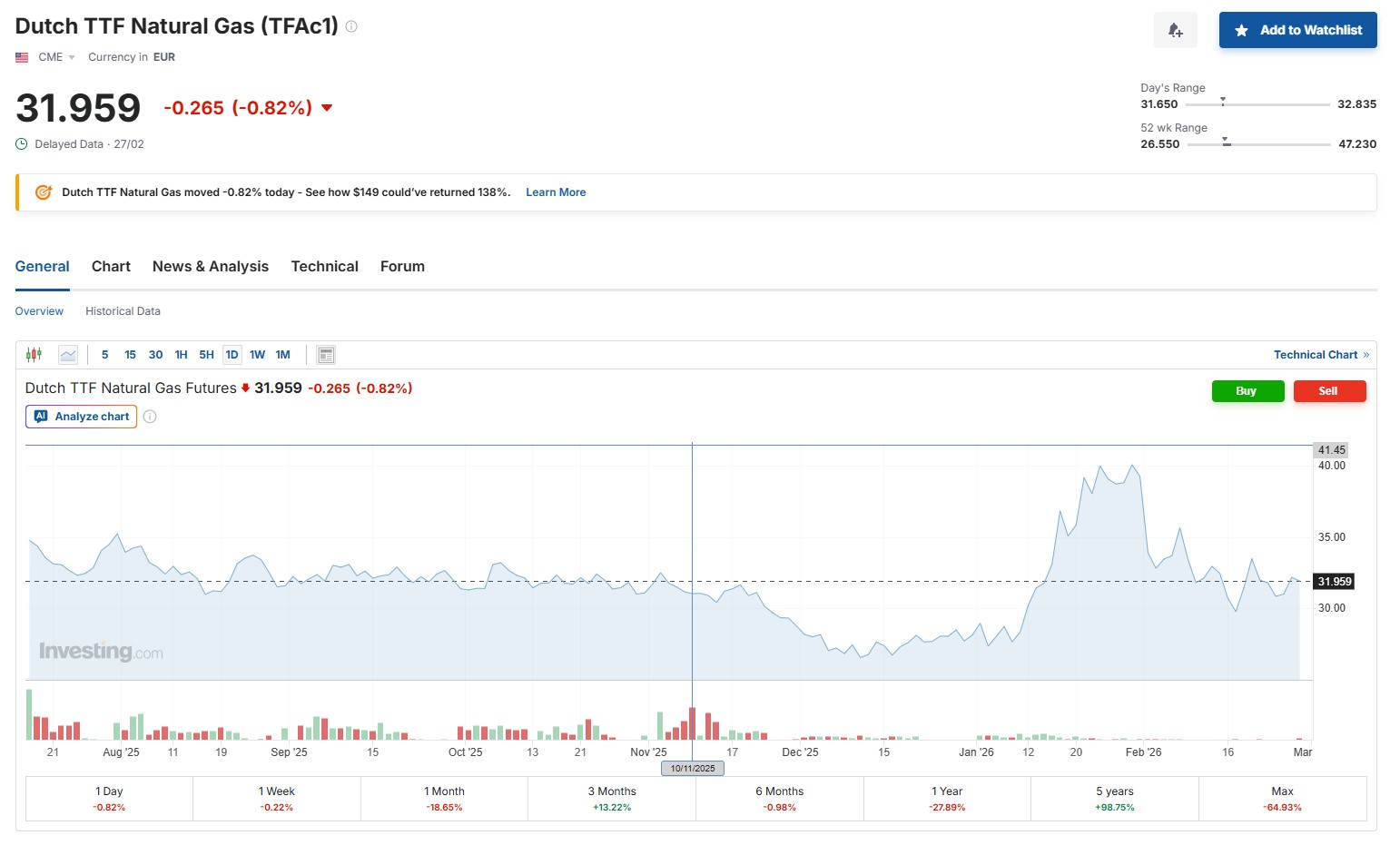
Task: Switch to the Historical Data subtab
Action: pyautogui.click(x=123, y=311)
